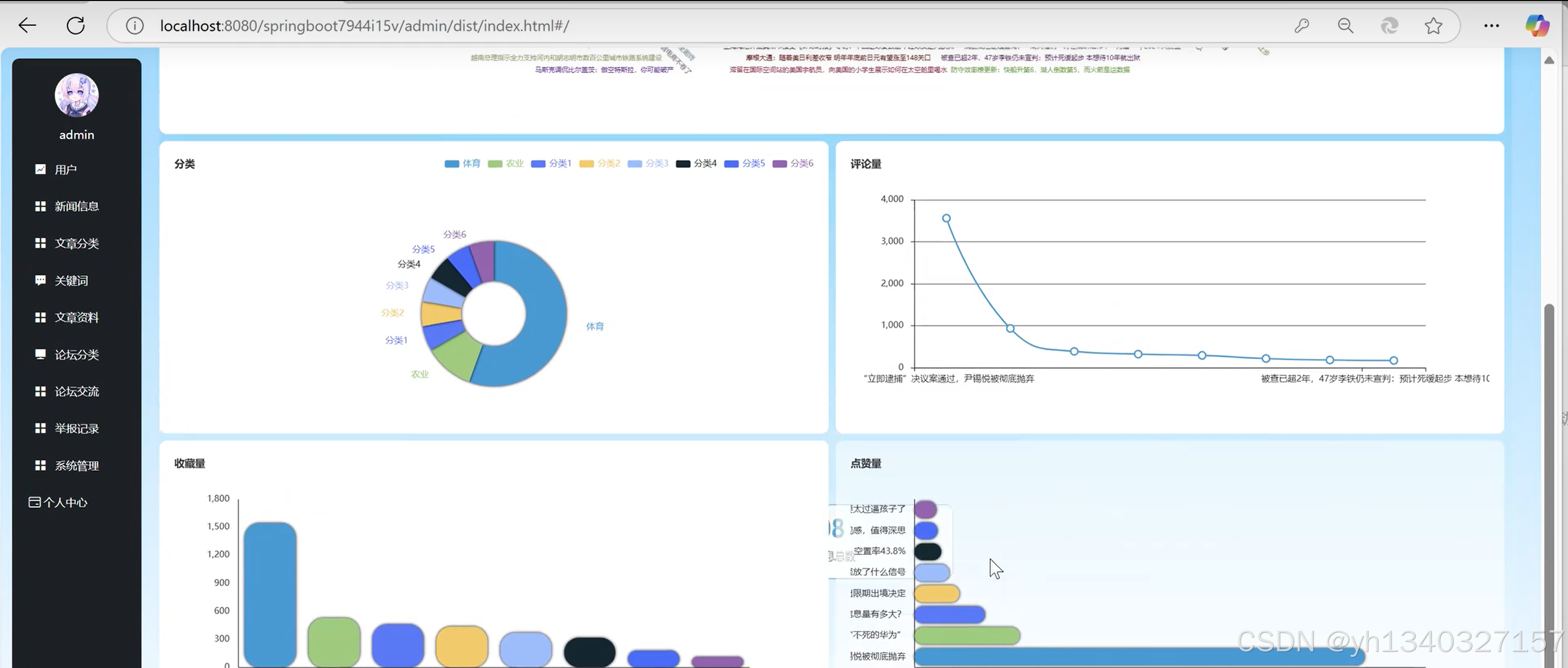Screen dimensions: 1568x668
Task: Click the site info icon in address bar
Action: (135, 26)
